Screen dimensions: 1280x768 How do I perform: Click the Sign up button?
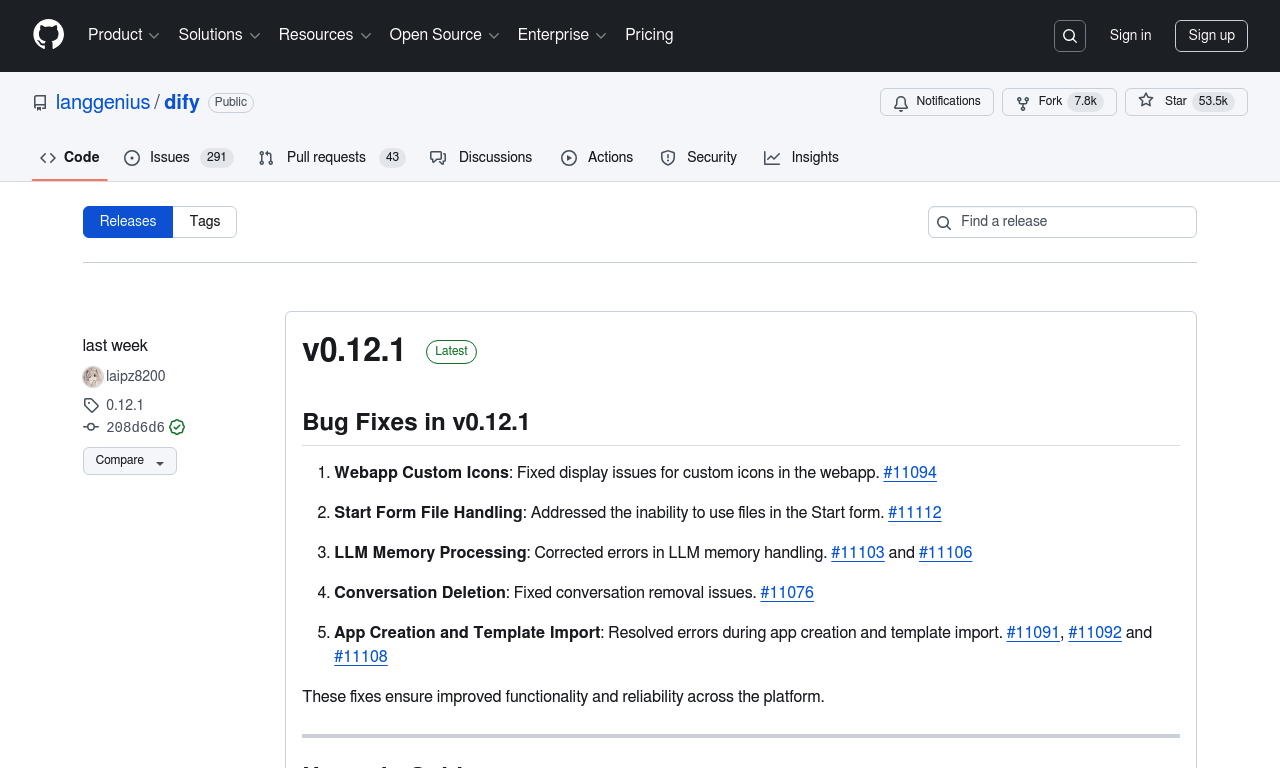[x=1211, y=36]
